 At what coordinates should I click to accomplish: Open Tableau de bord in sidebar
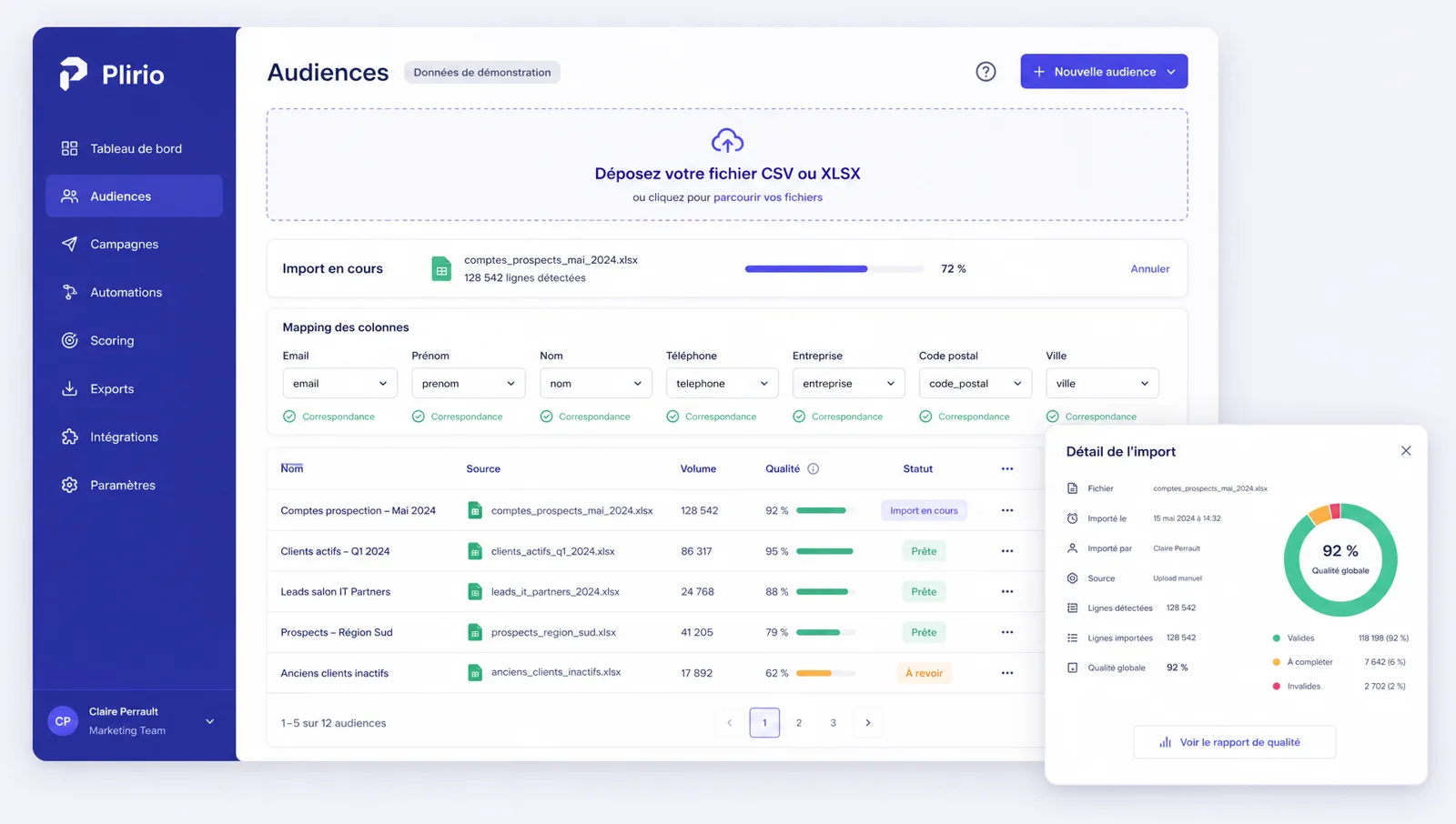point(134,148)
